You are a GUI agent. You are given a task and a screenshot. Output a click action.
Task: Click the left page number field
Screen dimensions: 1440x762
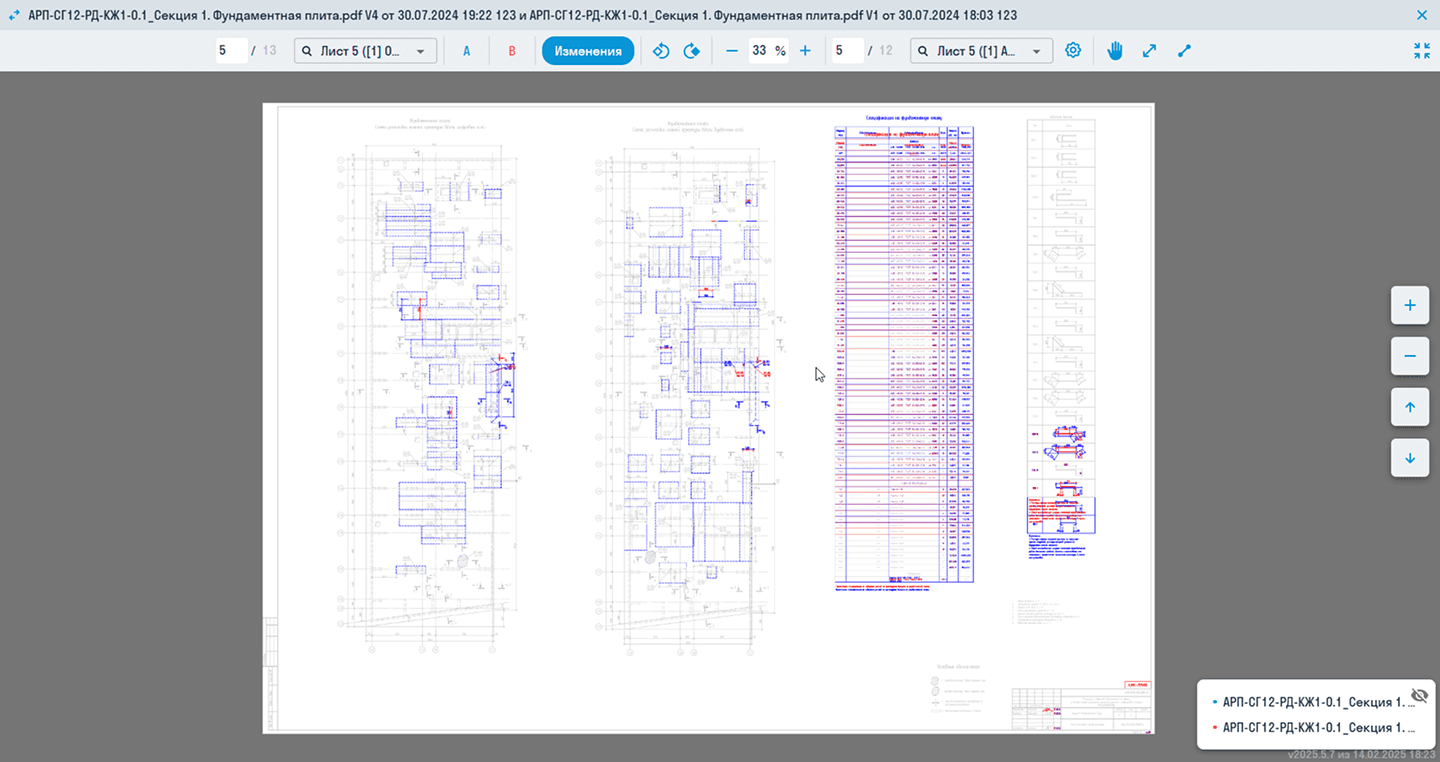(x=231, y=51)
